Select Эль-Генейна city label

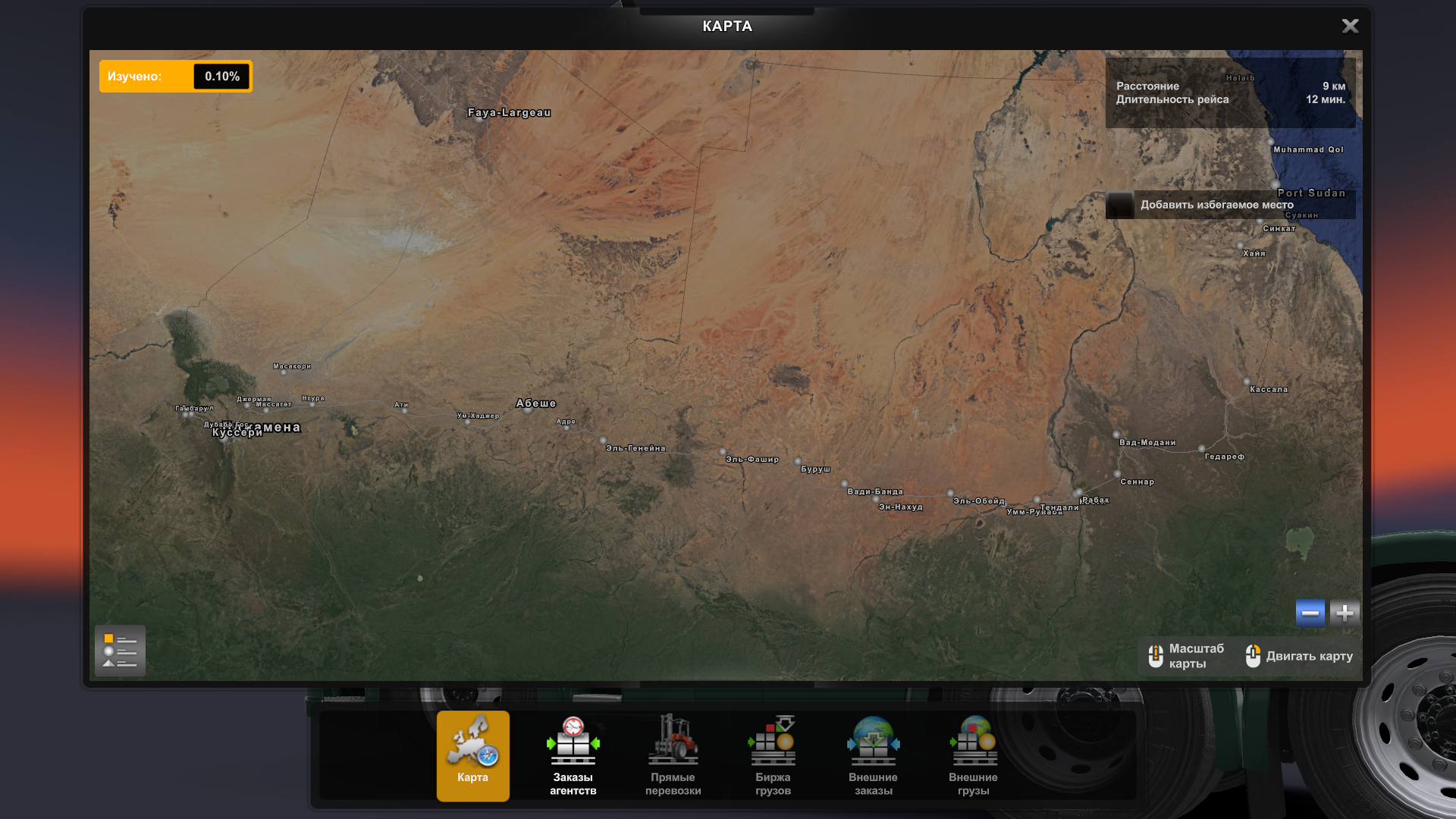[635, 448]
